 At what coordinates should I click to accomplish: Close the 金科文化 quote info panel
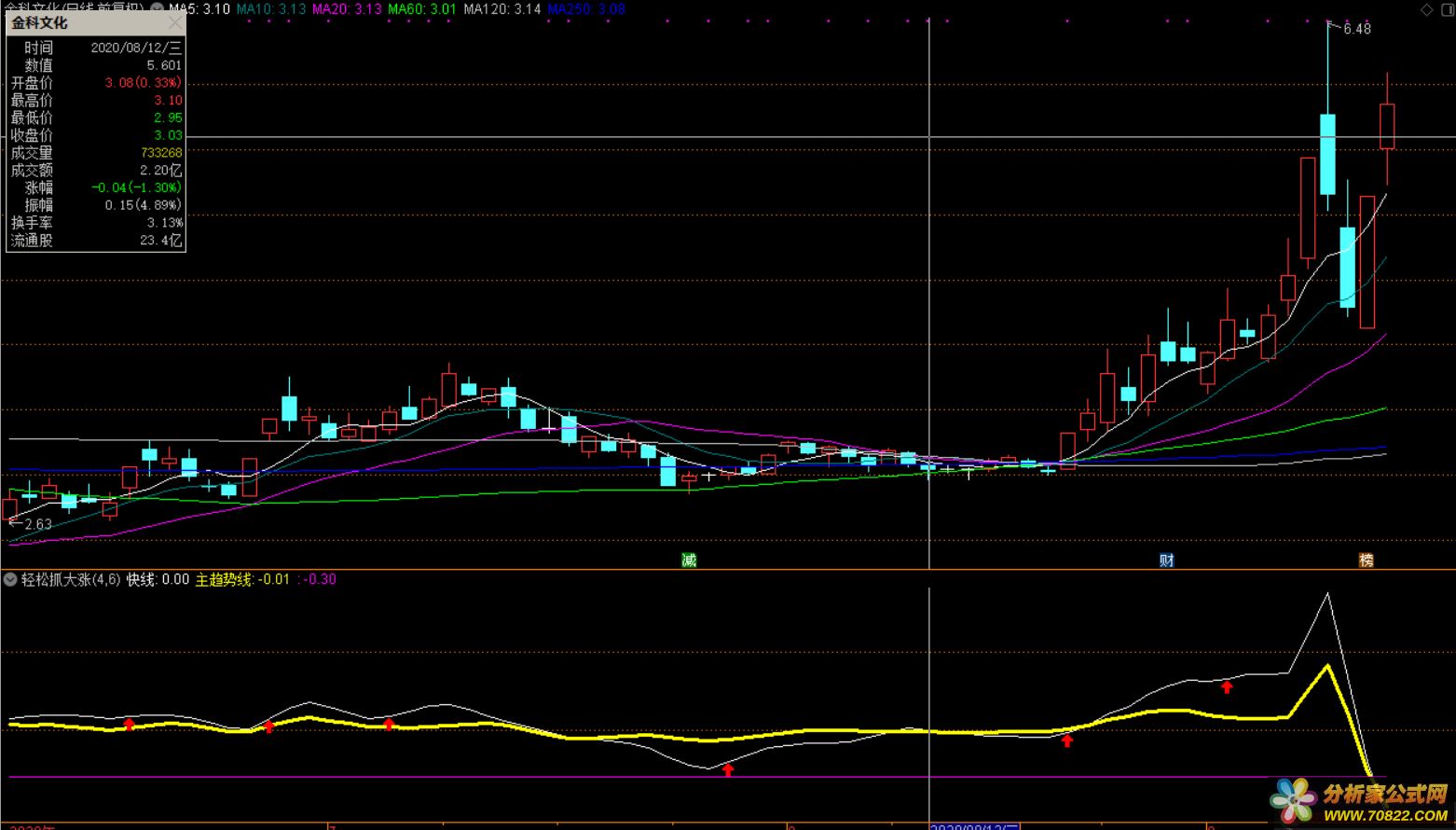(x=174, y=22)
